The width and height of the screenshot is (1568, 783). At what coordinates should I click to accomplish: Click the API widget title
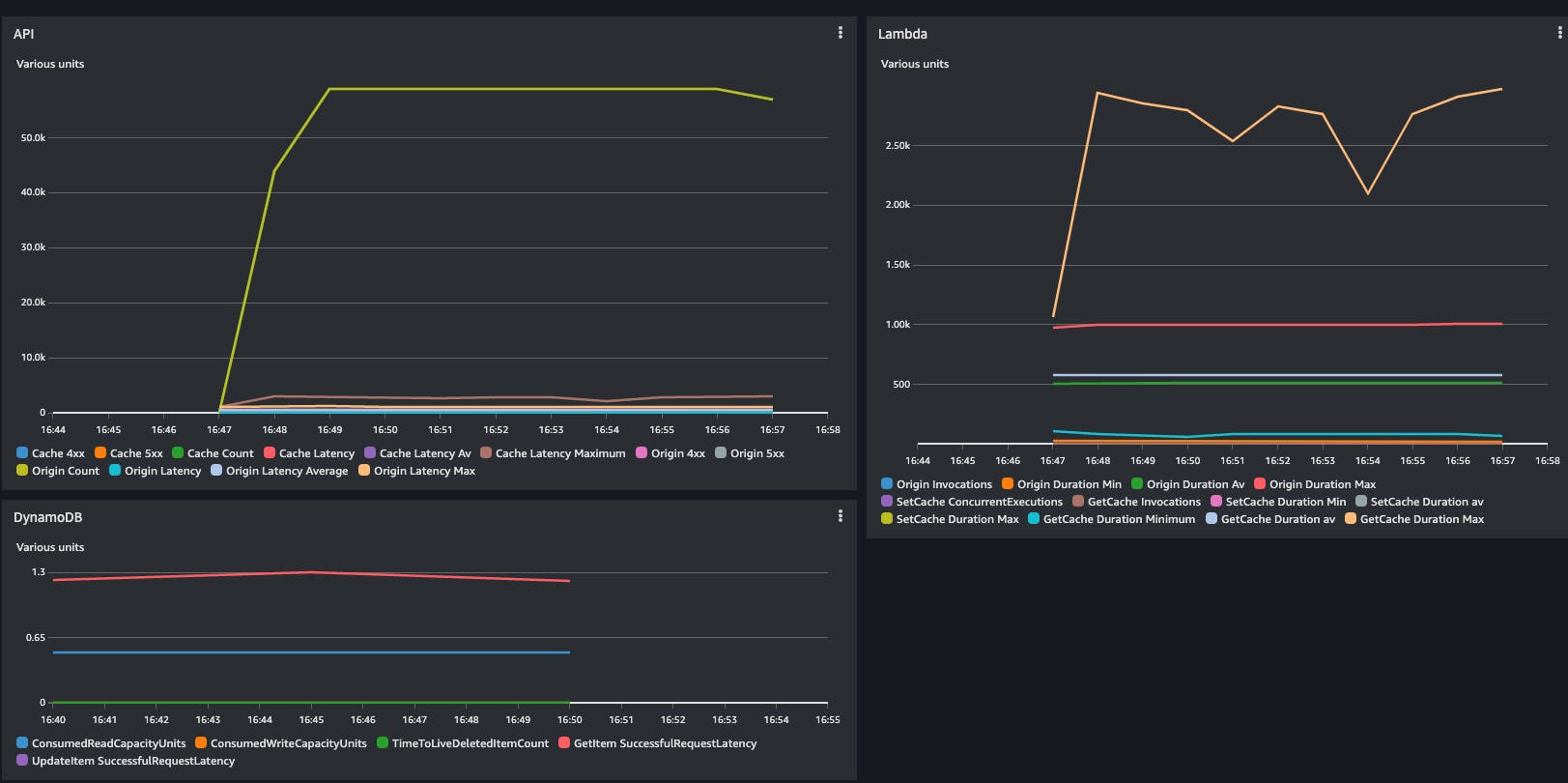[23, 34]
